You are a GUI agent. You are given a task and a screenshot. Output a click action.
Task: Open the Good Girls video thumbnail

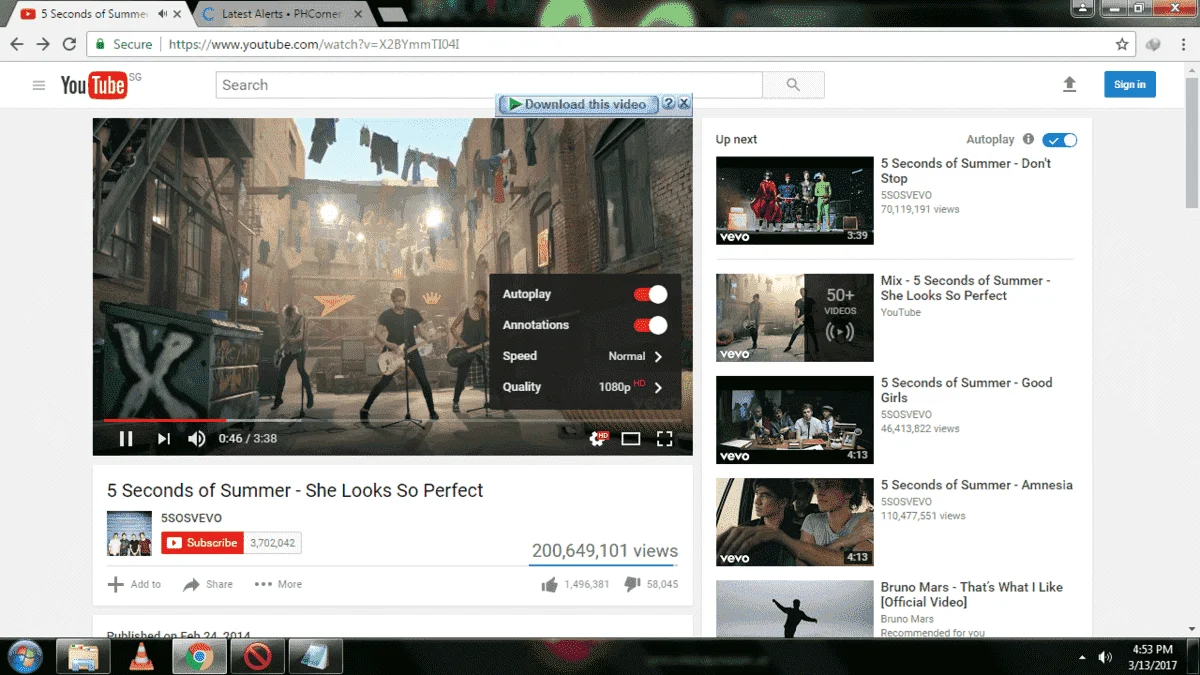[x=795, y=420]
